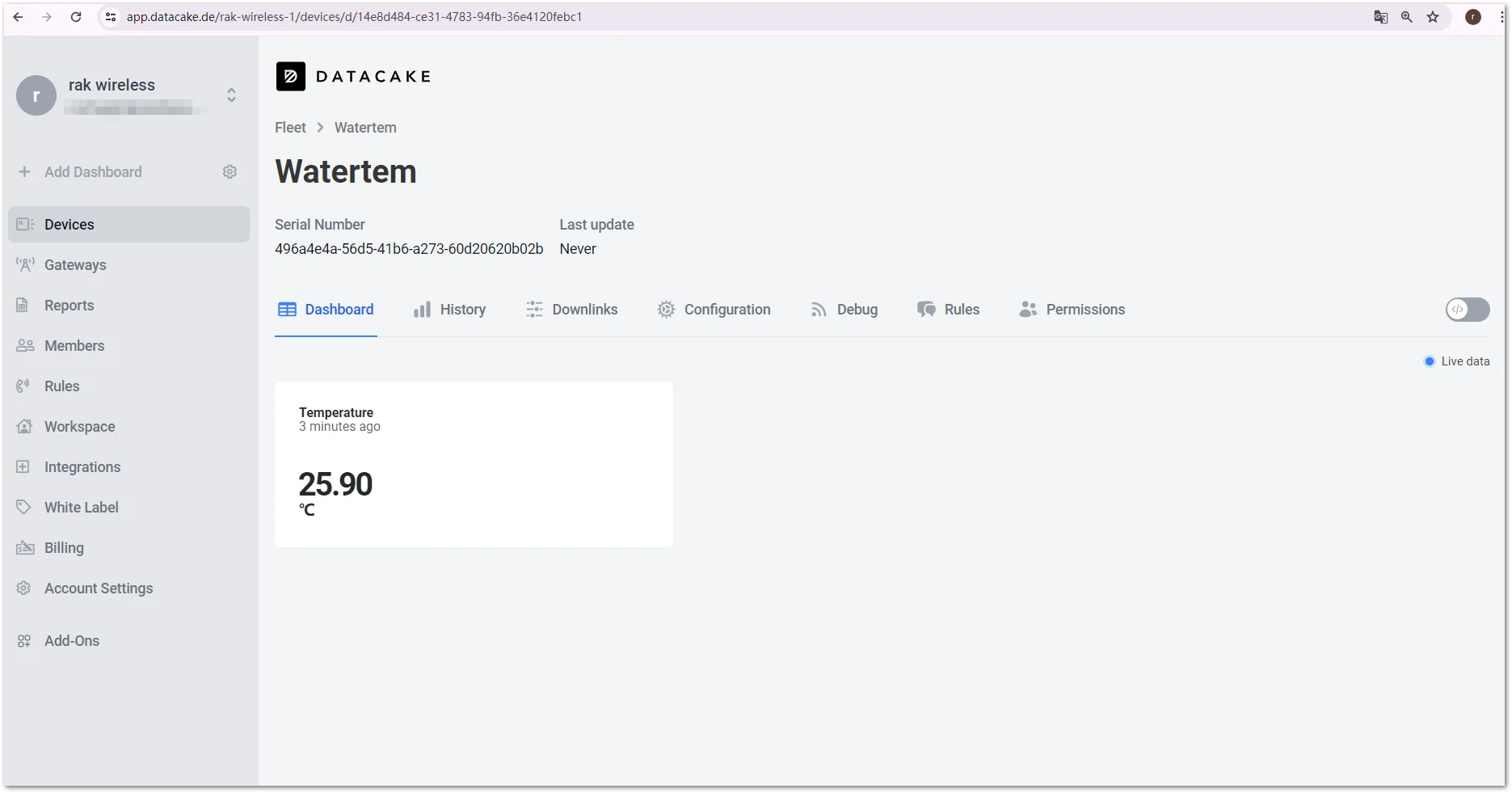This screenshot has width=1512, height=793.
Task: Switch to the Dashboard tab
Action: point(326,310)
